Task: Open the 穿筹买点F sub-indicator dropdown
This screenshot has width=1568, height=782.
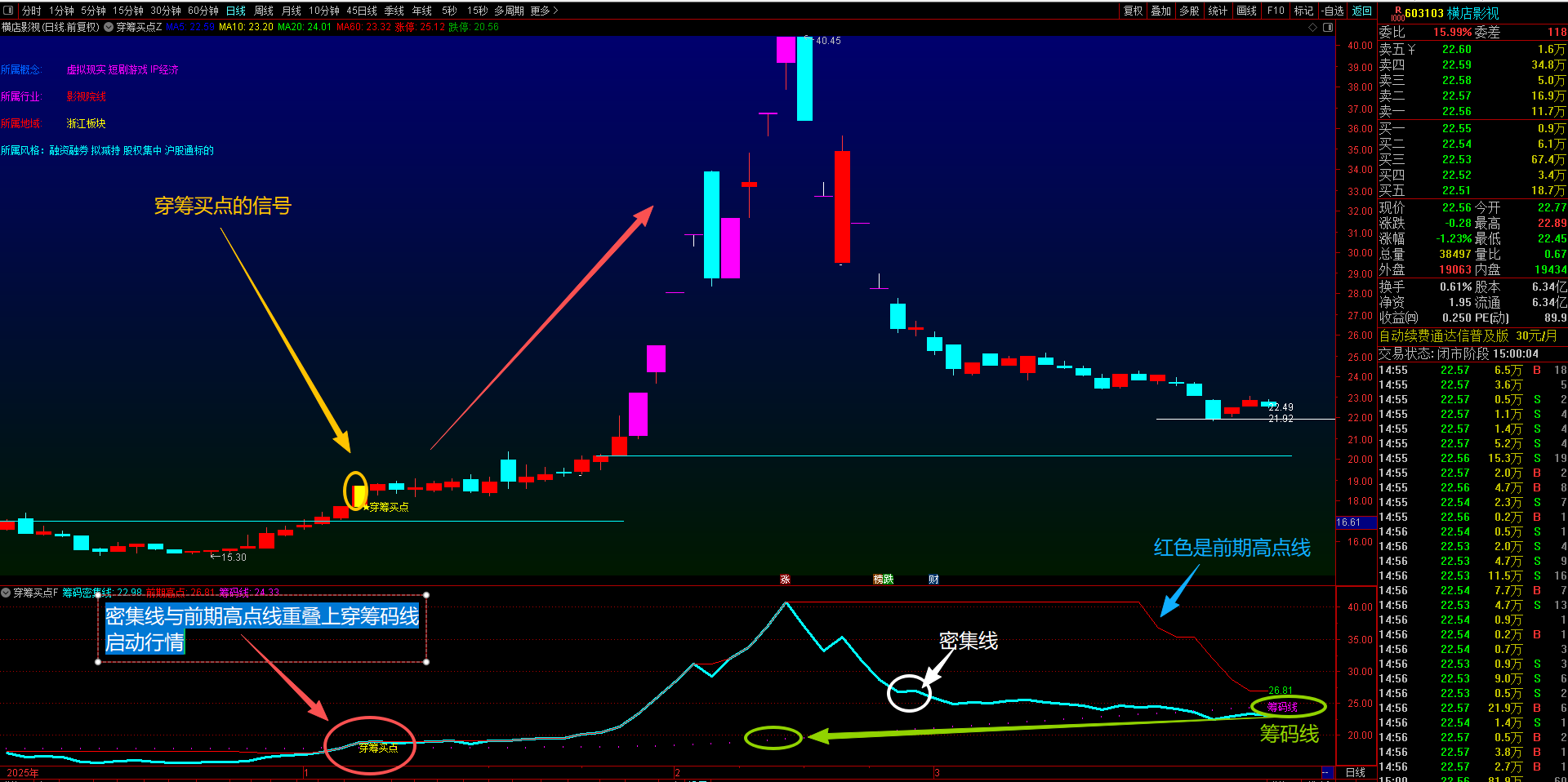Action: coord(6,593)
